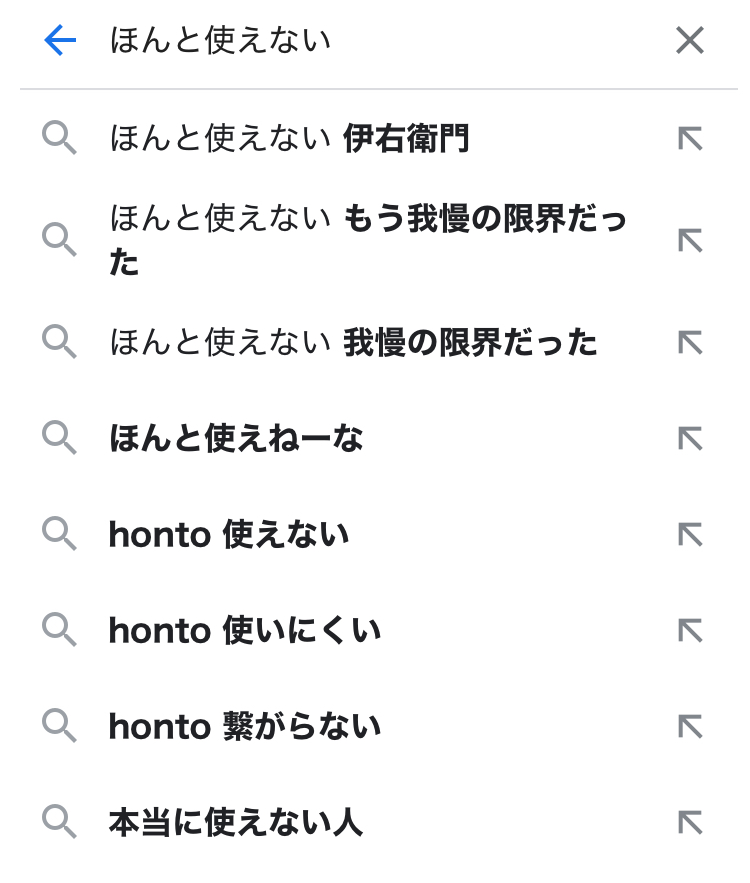Click the arrow icon beside ほんと使えねーな

pos(690,438)
